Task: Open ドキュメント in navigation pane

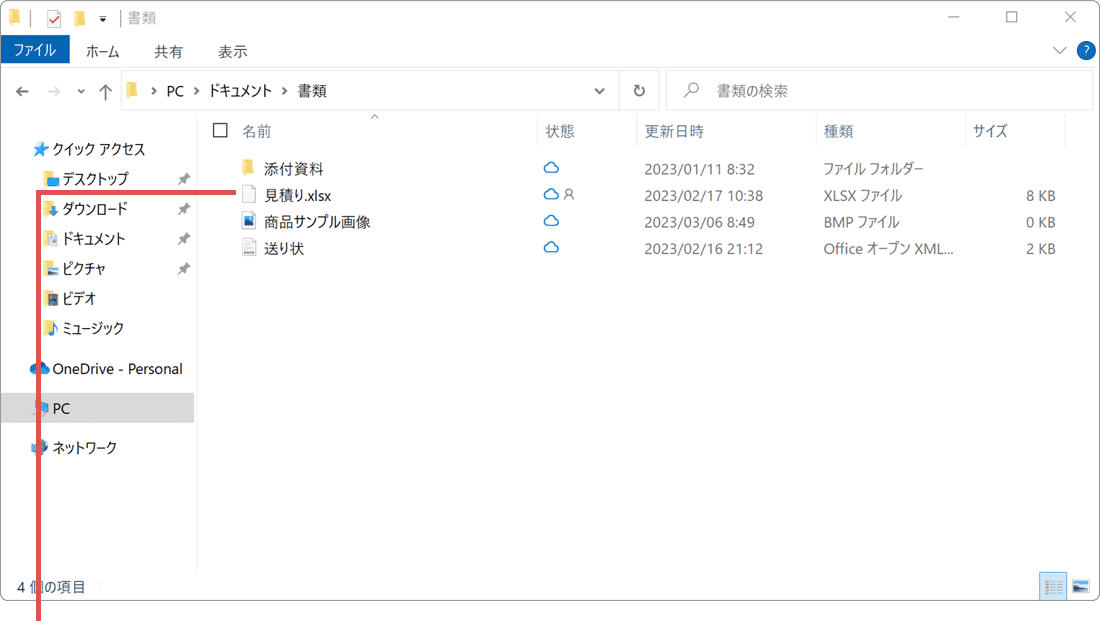Action: (93, 239)
